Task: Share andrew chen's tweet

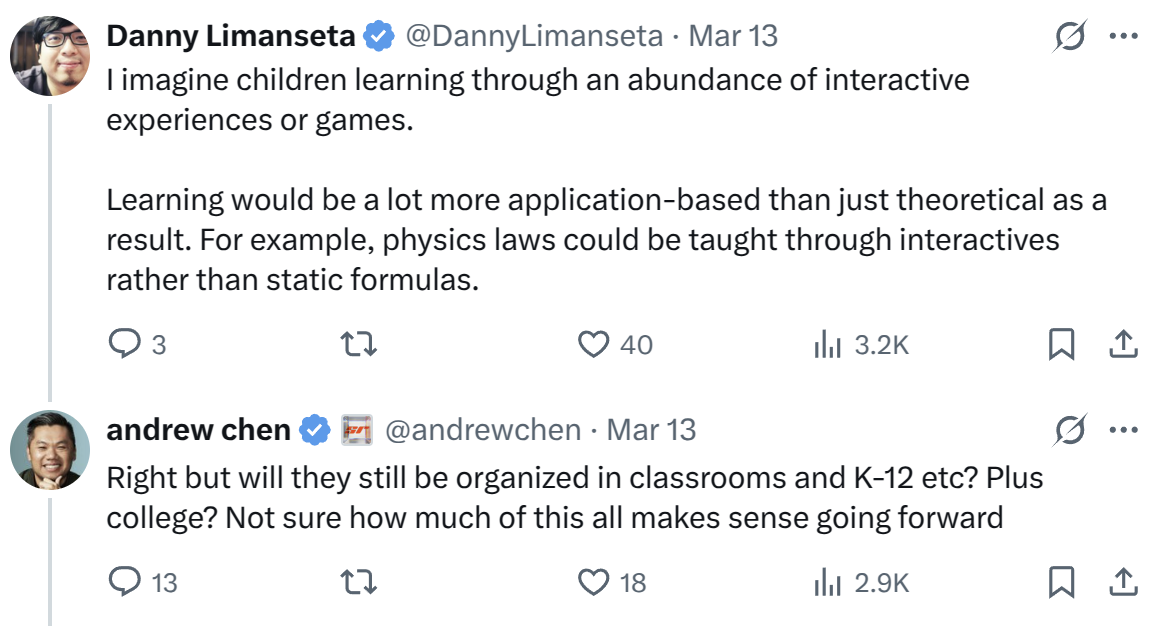Action: [x=1123, y=581]
